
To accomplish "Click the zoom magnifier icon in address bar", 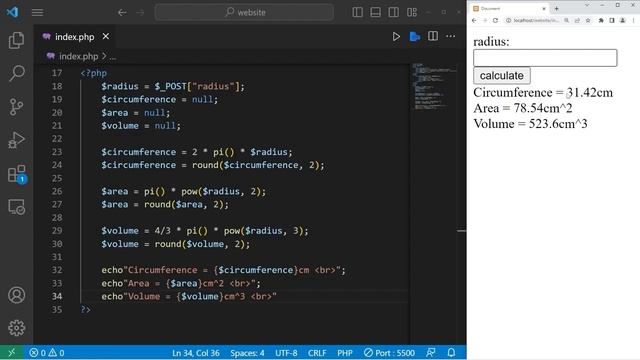I will pos(567,20).
